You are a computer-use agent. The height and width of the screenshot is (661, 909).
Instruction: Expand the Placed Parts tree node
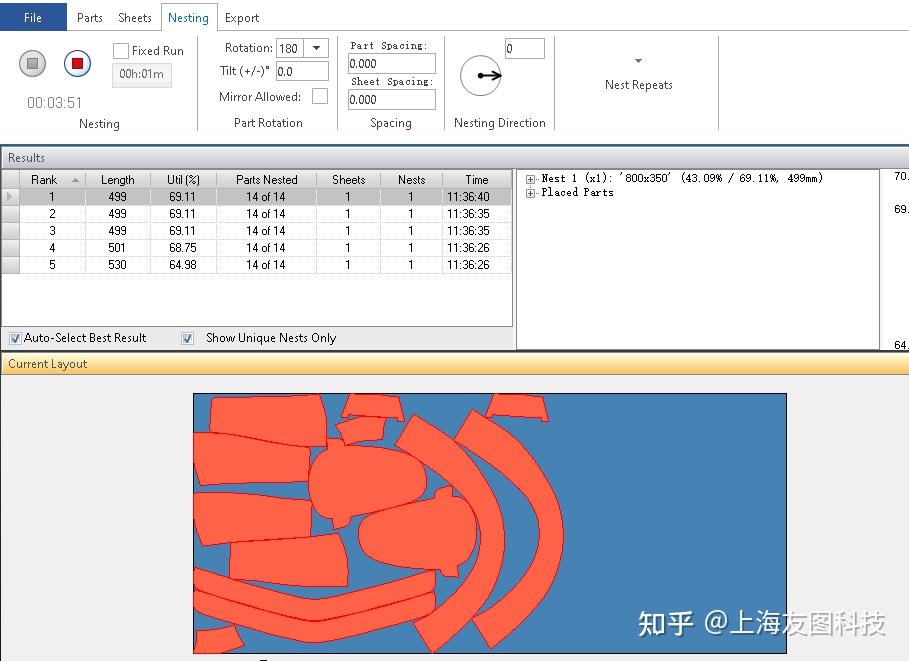point(528,192)
